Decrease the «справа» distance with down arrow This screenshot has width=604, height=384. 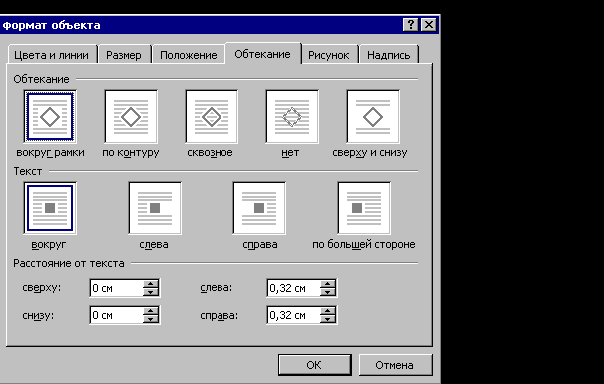coord(327,319)
